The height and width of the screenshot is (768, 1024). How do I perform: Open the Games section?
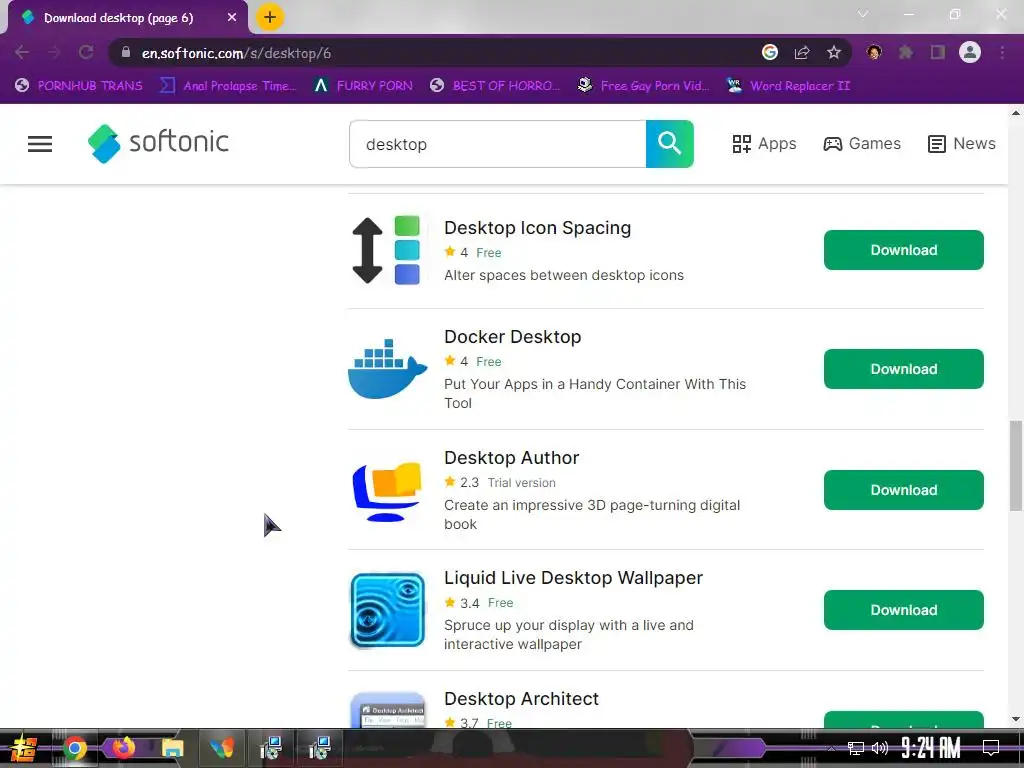862,144
